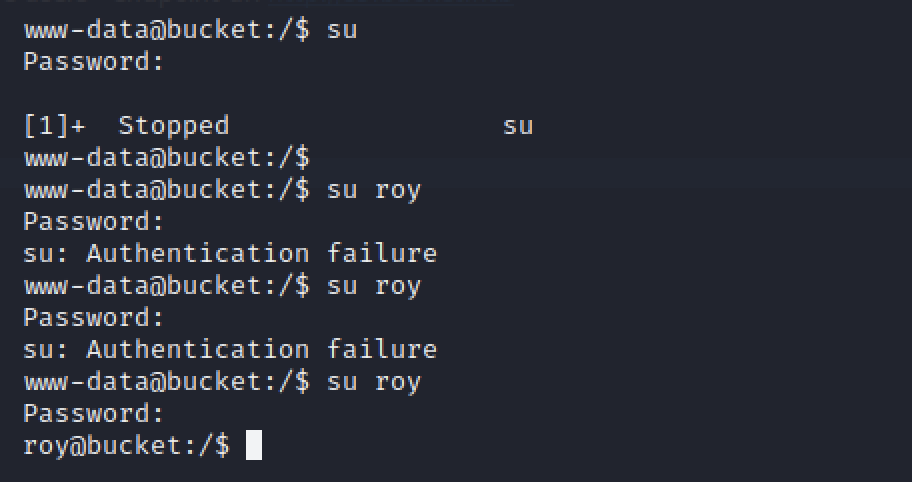Click the last su roy command

374,382
